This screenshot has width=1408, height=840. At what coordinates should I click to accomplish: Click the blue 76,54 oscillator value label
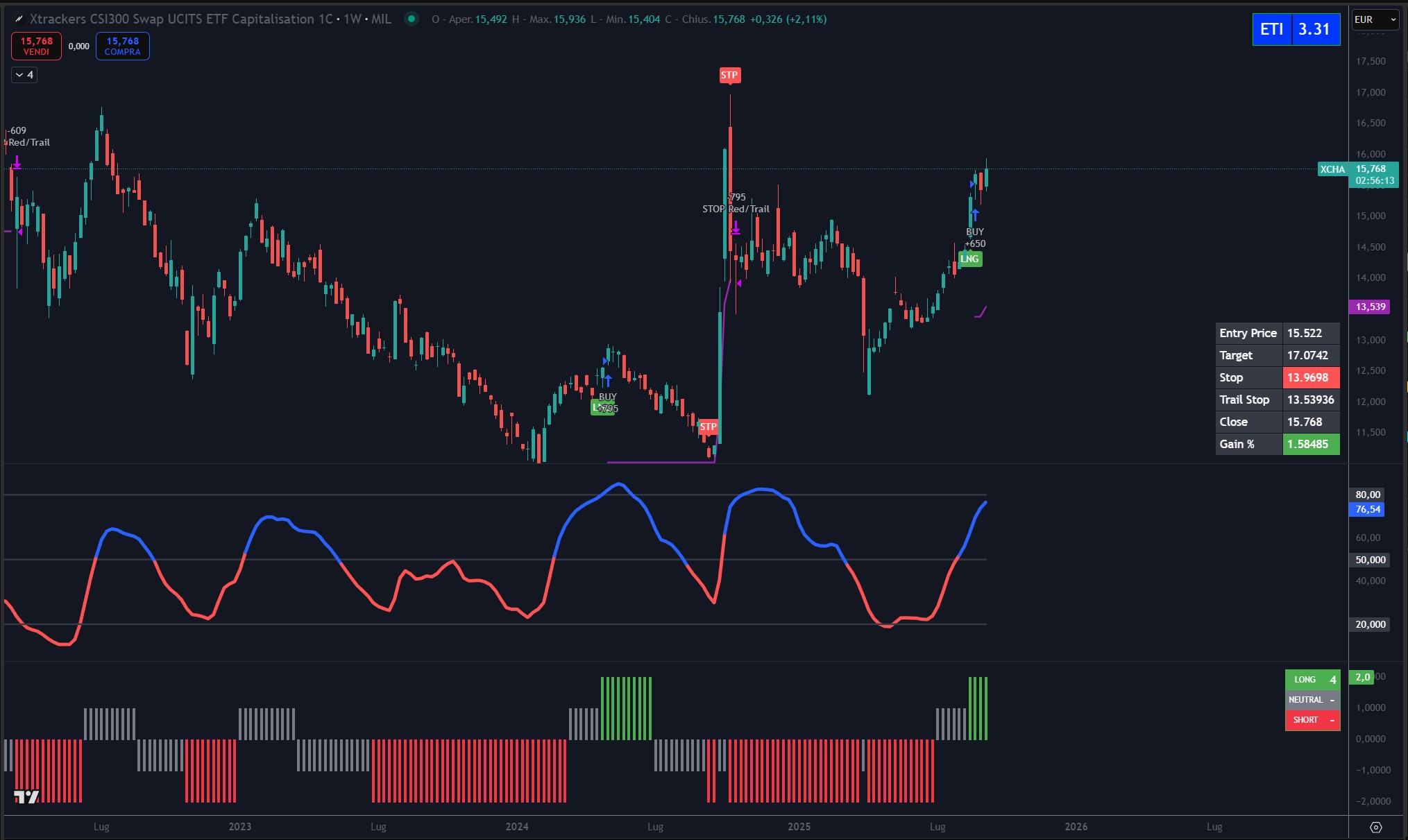tap(1367, 509)
